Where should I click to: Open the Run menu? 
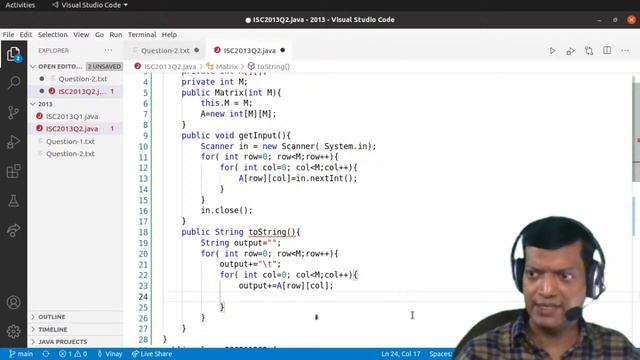coord(116,35)
